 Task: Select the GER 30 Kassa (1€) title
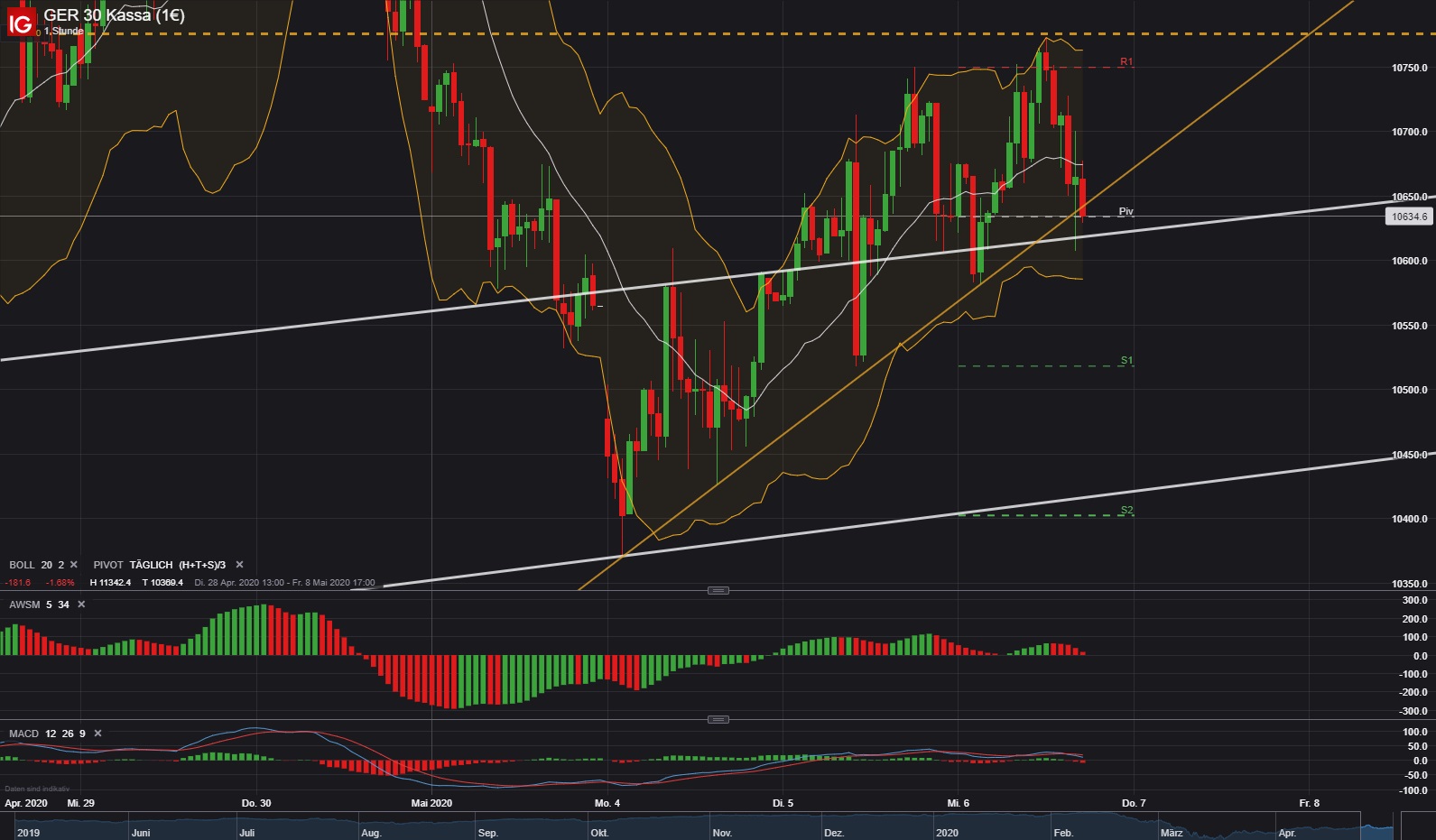114,15
